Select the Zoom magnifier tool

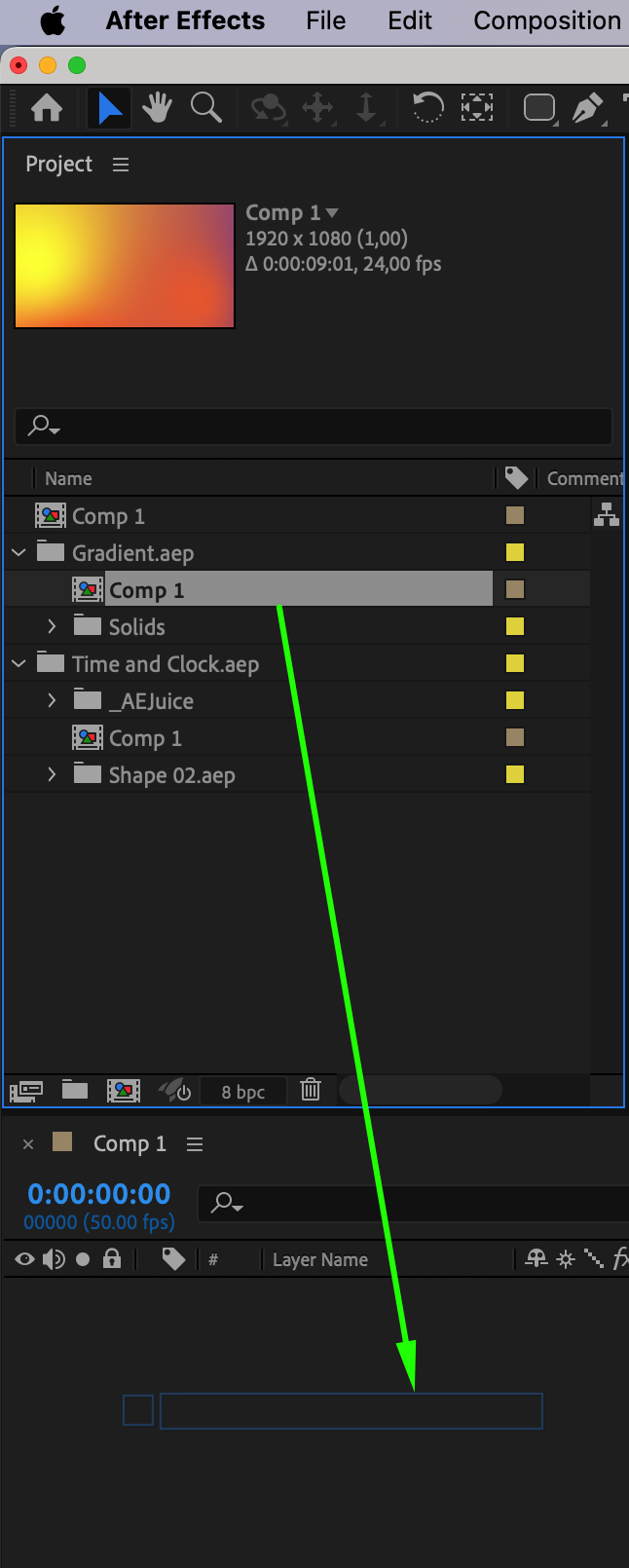point(205,108)
